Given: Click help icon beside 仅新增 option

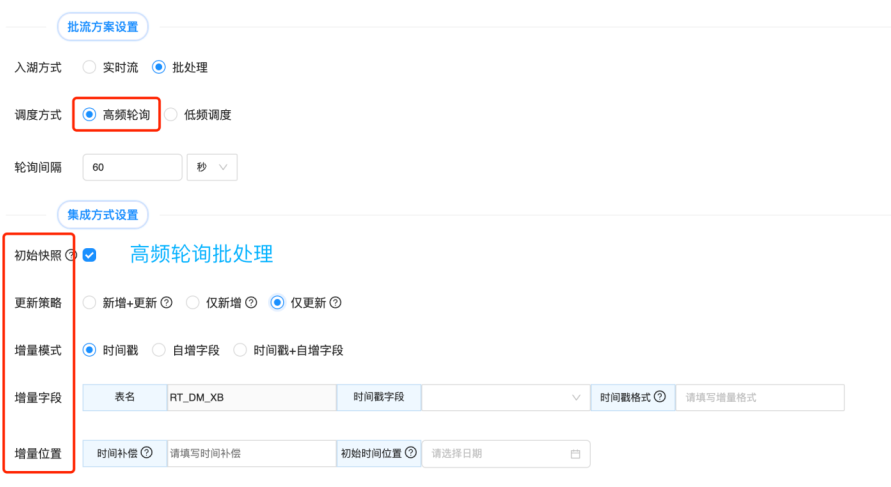Looking at the screenshot, I should [x=251, y=303].
